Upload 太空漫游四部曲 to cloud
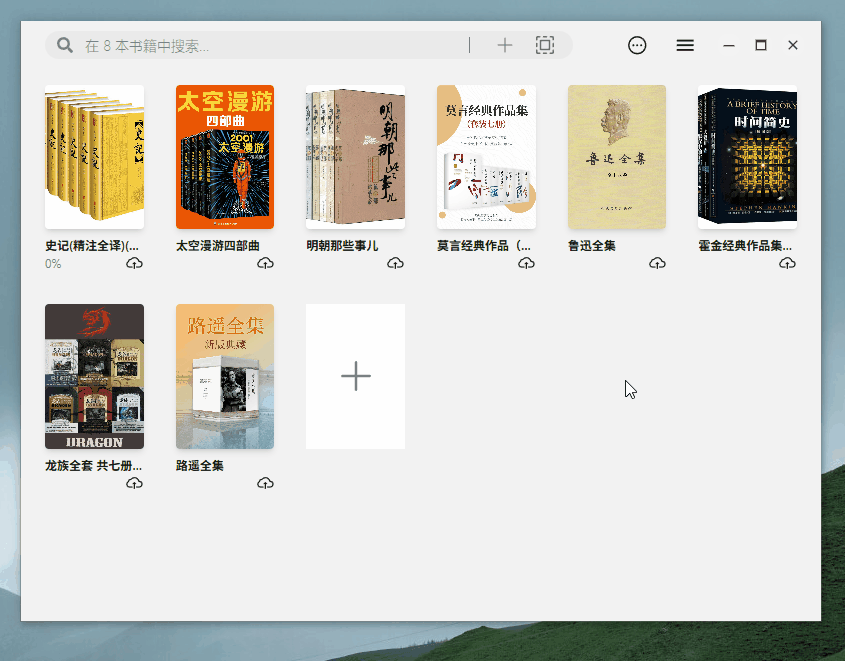This screenshot has width=845, height=661. 265,263
